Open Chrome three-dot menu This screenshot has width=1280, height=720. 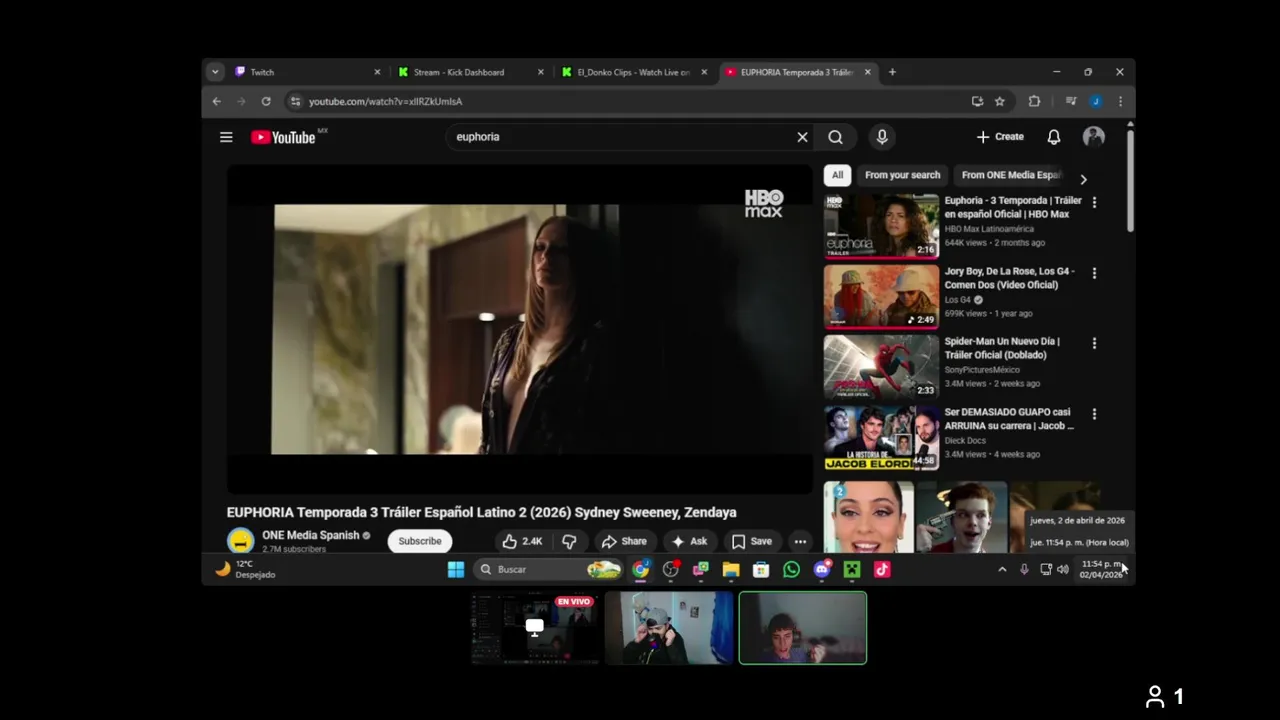click(x=1120, y=101)
